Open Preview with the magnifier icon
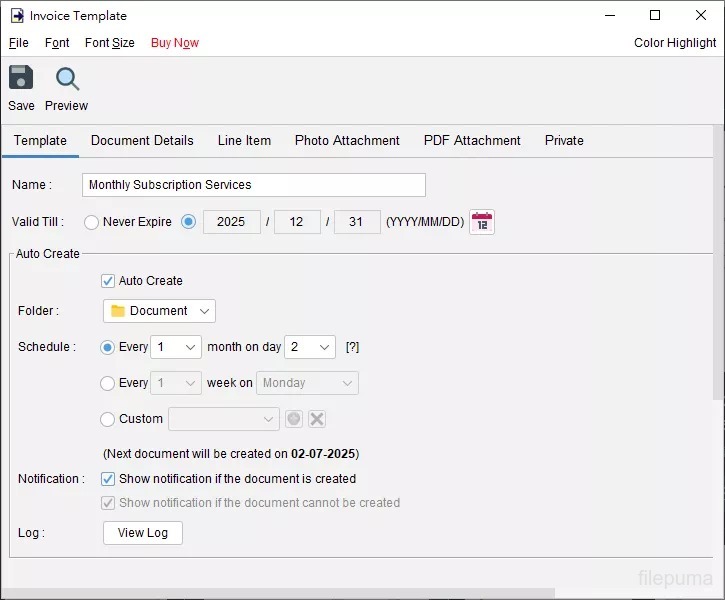 pos(67,79)
